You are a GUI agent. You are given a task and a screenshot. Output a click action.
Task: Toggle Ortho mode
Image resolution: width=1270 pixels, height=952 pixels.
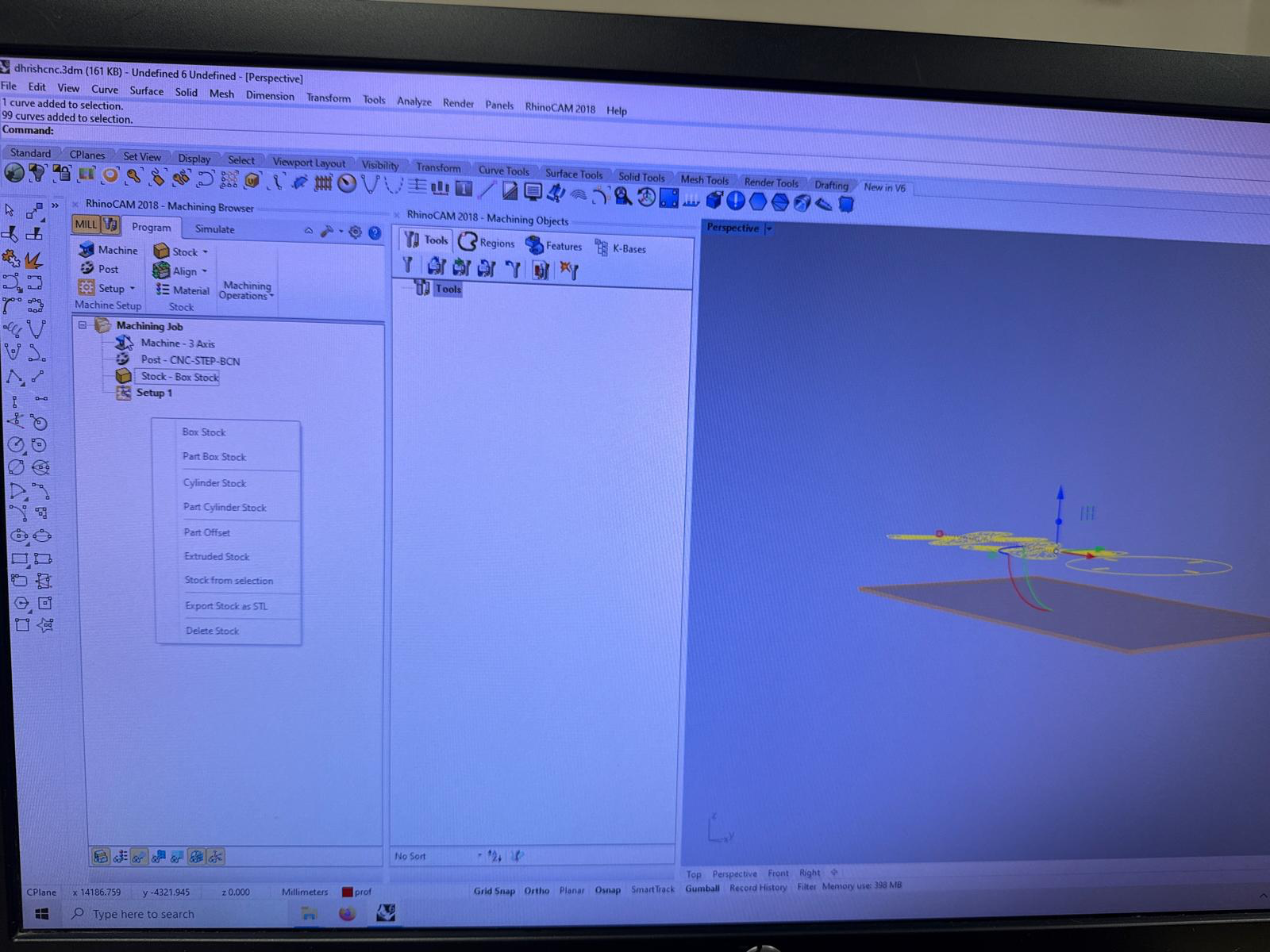click(x=537, y=891)
